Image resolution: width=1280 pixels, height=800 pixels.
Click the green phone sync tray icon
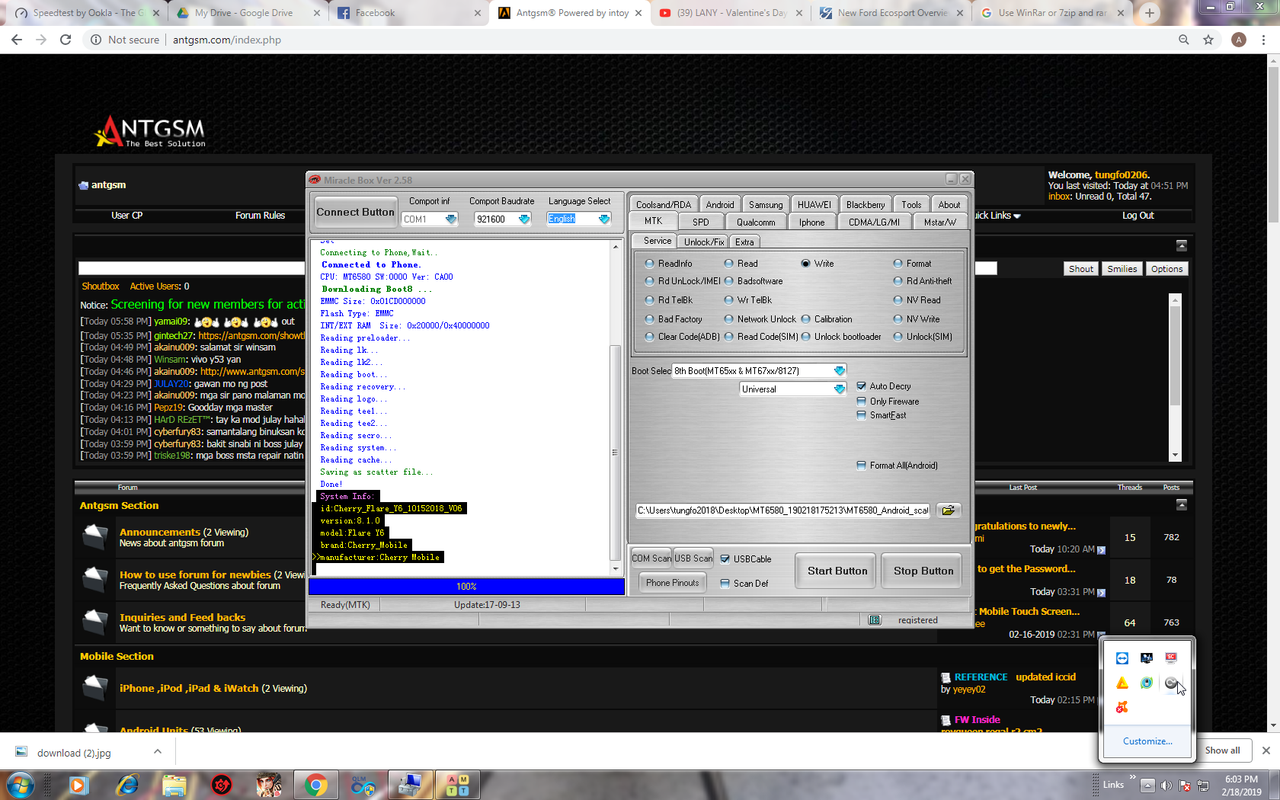pos(1147,683)
